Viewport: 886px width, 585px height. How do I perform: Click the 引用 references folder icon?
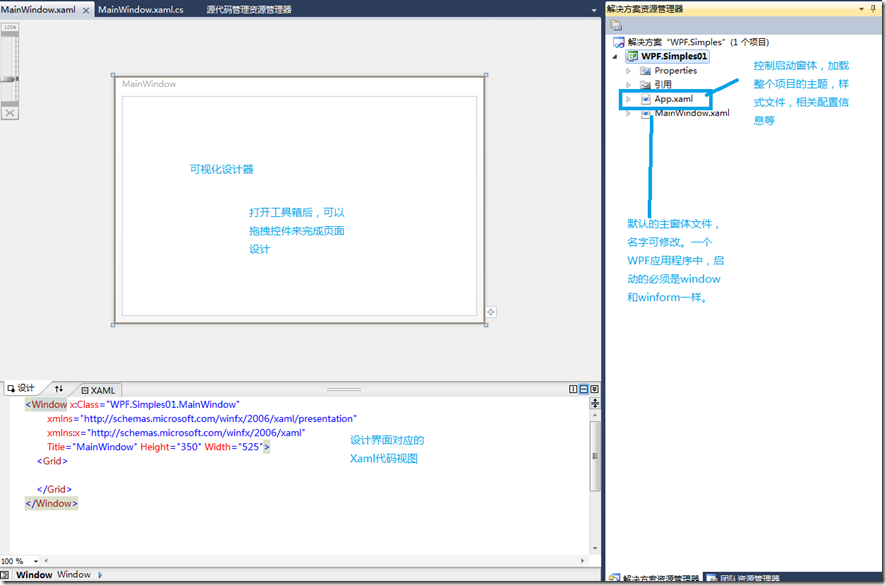[x=645, y=85]
